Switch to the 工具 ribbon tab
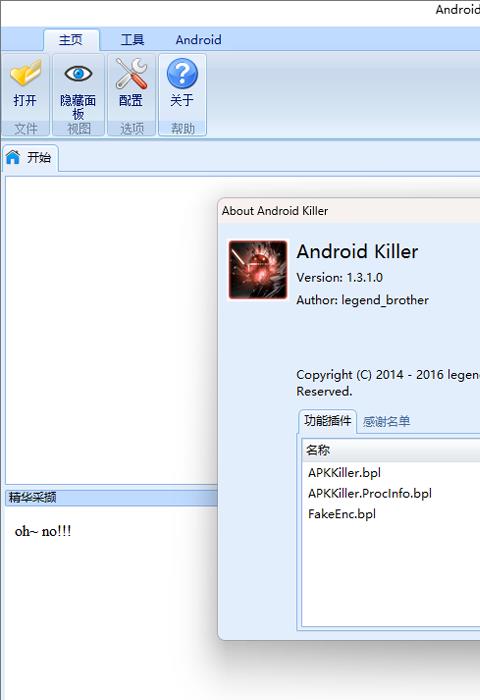The width and height of the screenshot is (480, 700). (132, 40)
